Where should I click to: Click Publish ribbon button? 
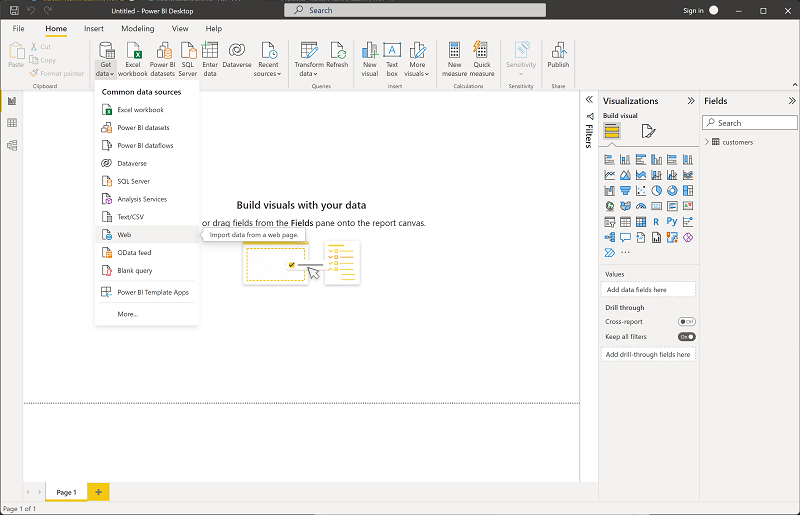558,55
